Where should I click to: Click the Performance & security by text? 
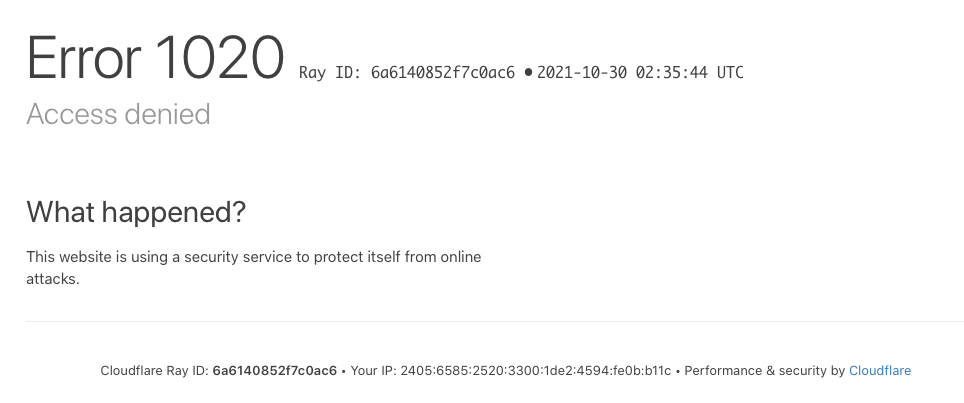764,370
